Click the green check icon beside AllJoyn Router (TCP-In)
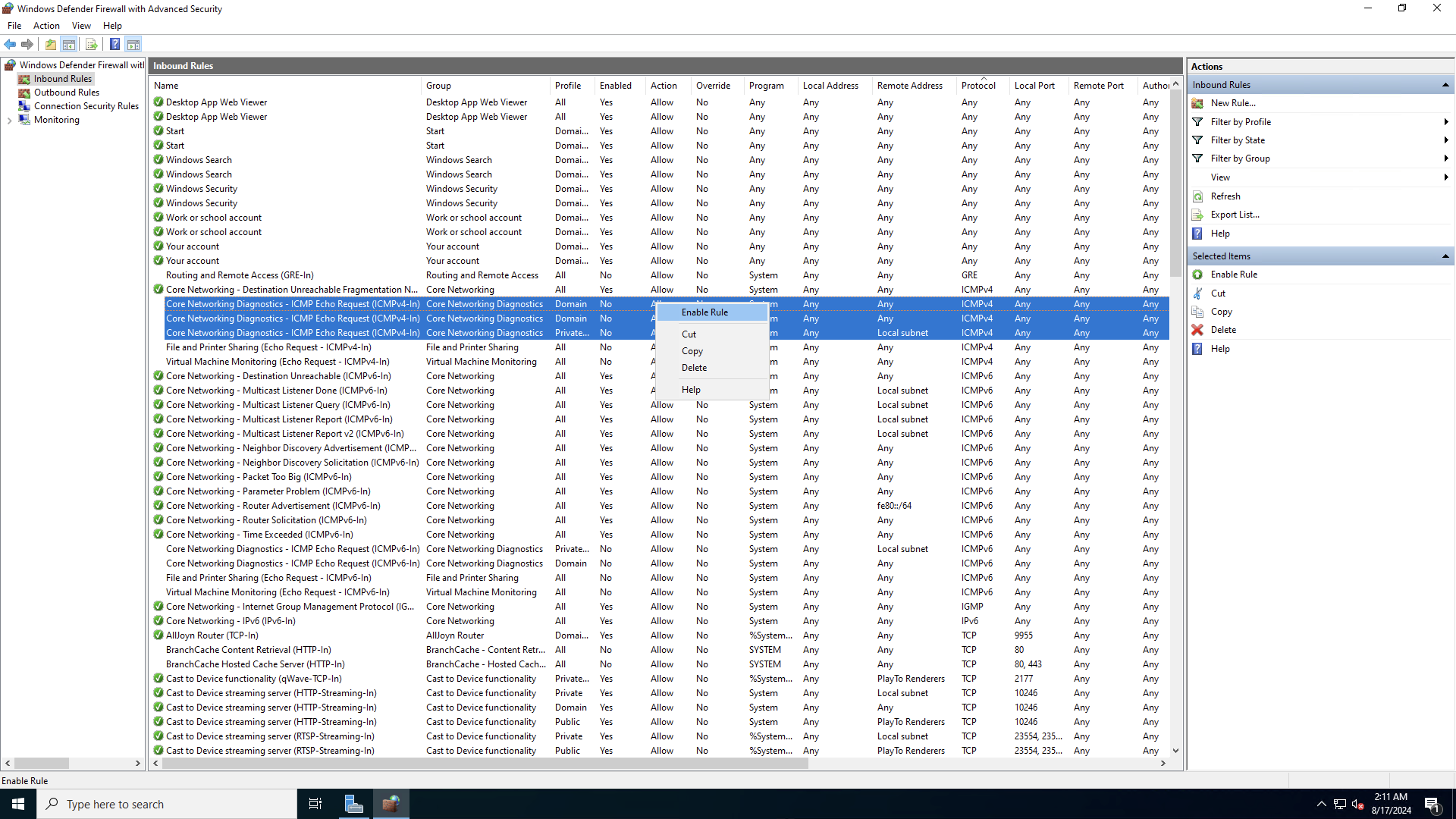1456x819 pixels. (158, 635)
